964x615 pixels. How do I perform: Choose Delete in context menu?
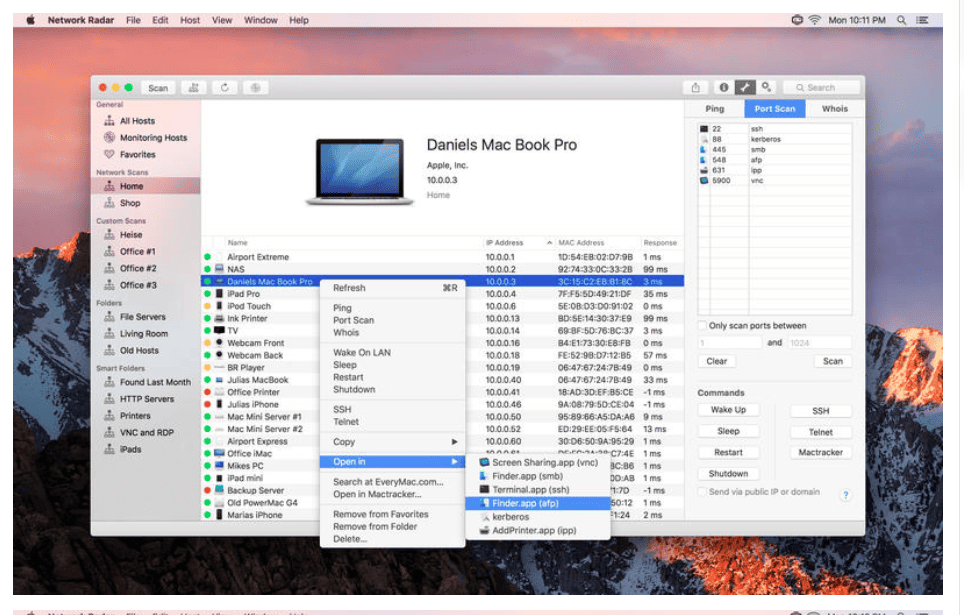click(392, 539)
